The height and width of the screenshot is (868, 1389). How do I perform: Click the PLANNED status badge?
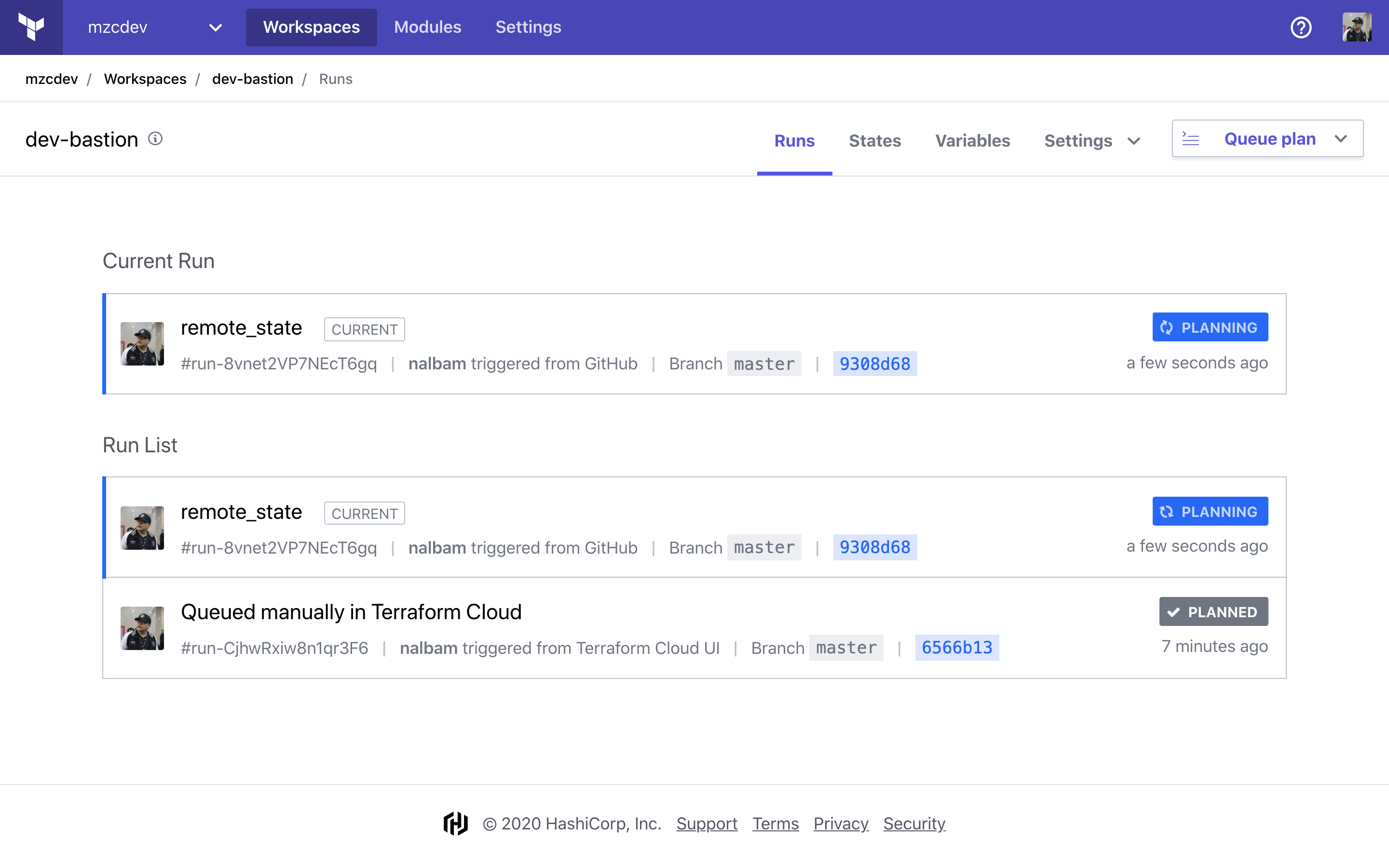point(1213,611)
